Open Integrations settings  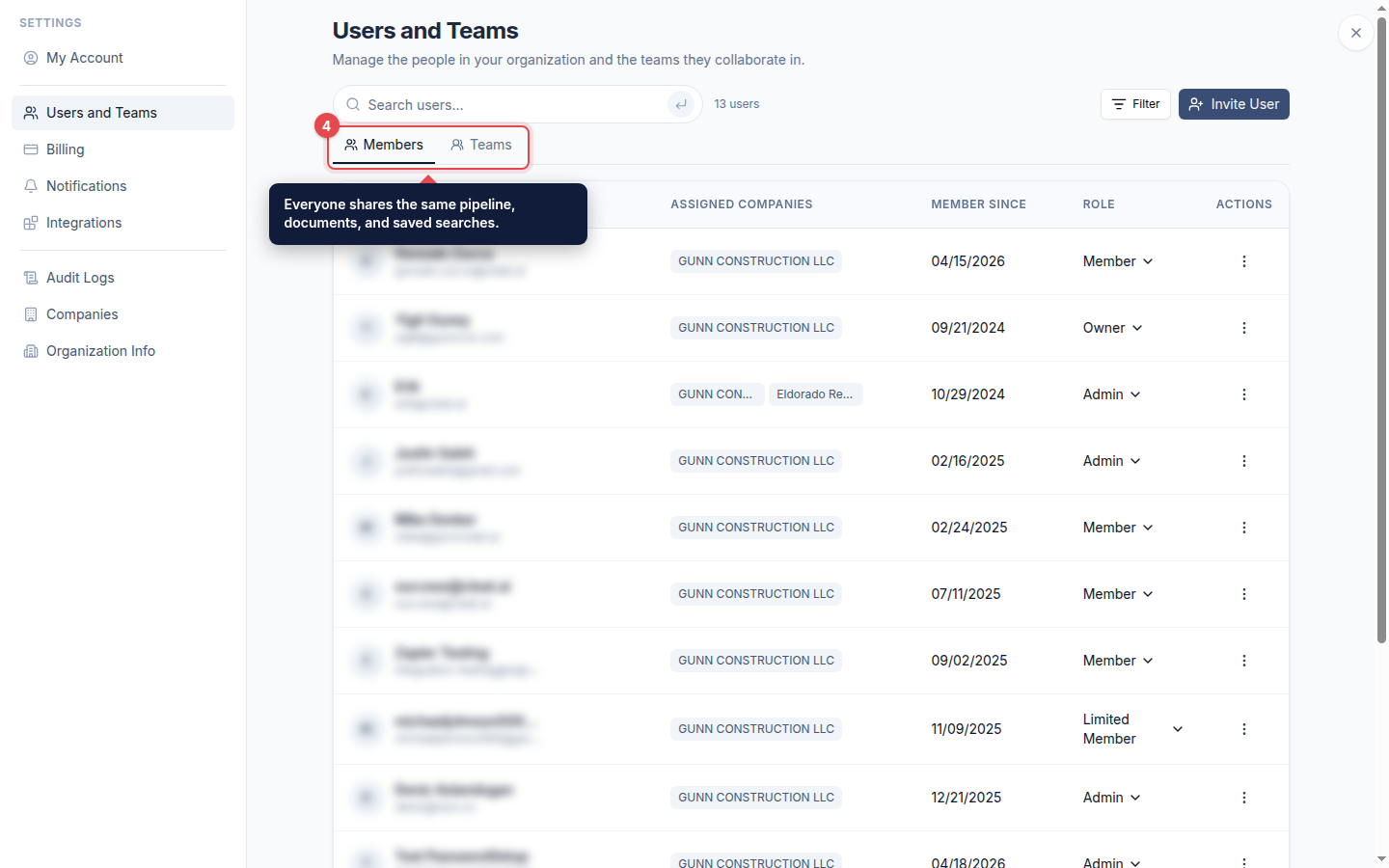pyautogui.click(x=123, y=223)
